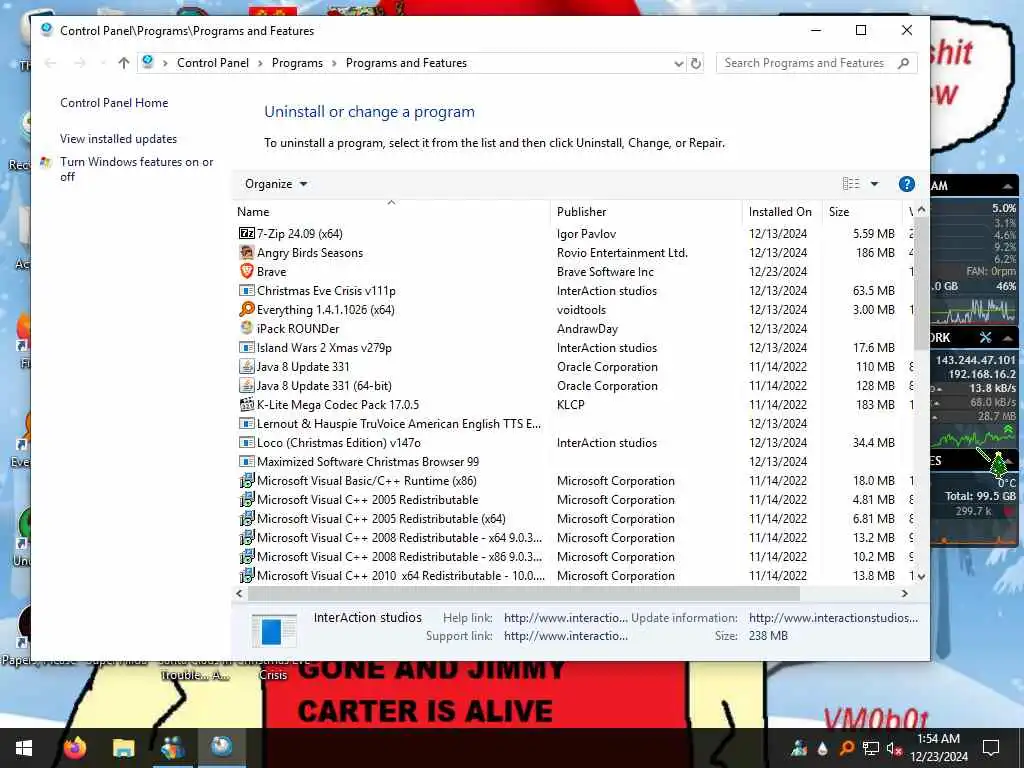Click the Control Panel icon in the address bar
Screen dimensions: 1024x768
coord(148,62)
